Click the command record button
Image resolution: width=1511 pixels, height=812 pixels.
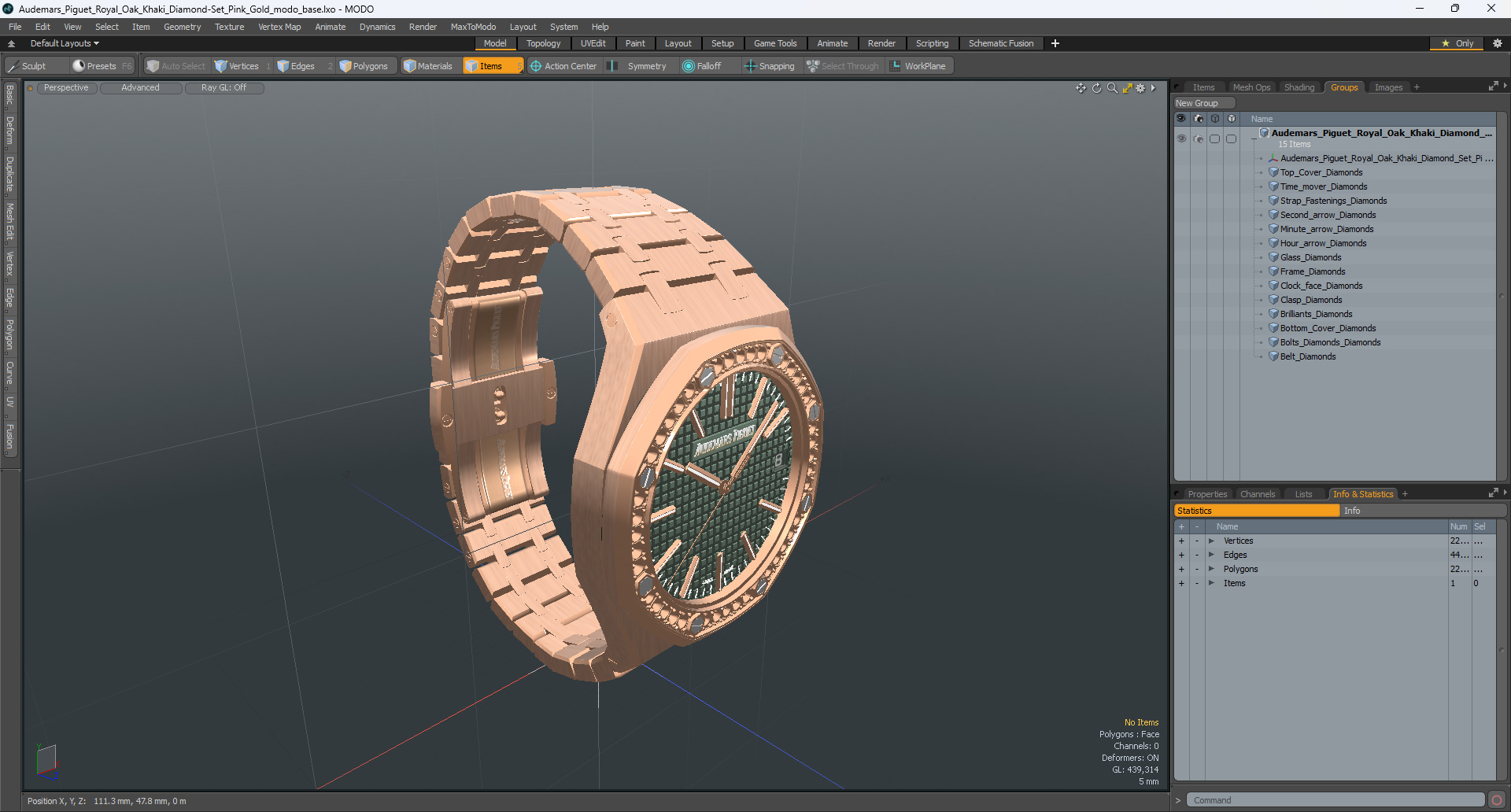click(1497, 800)
